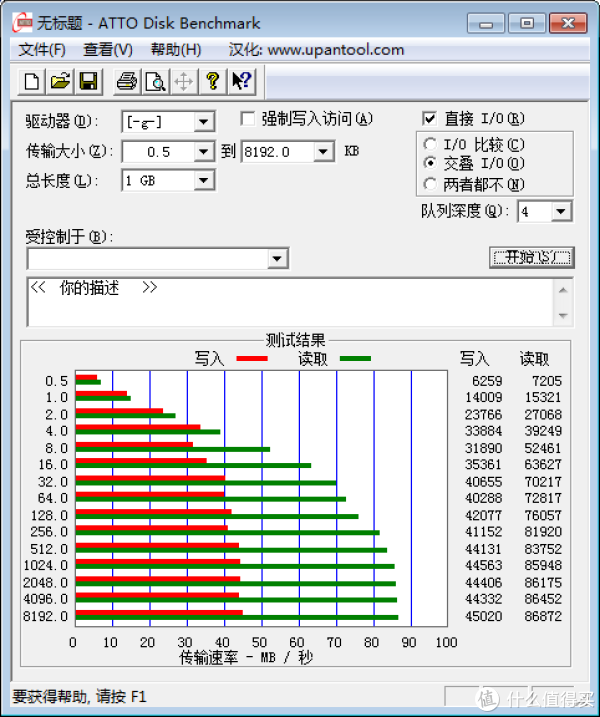This screenshot has height=717, width=600.
Task: Open the 文件(F) menu
Action: (42, 49)
